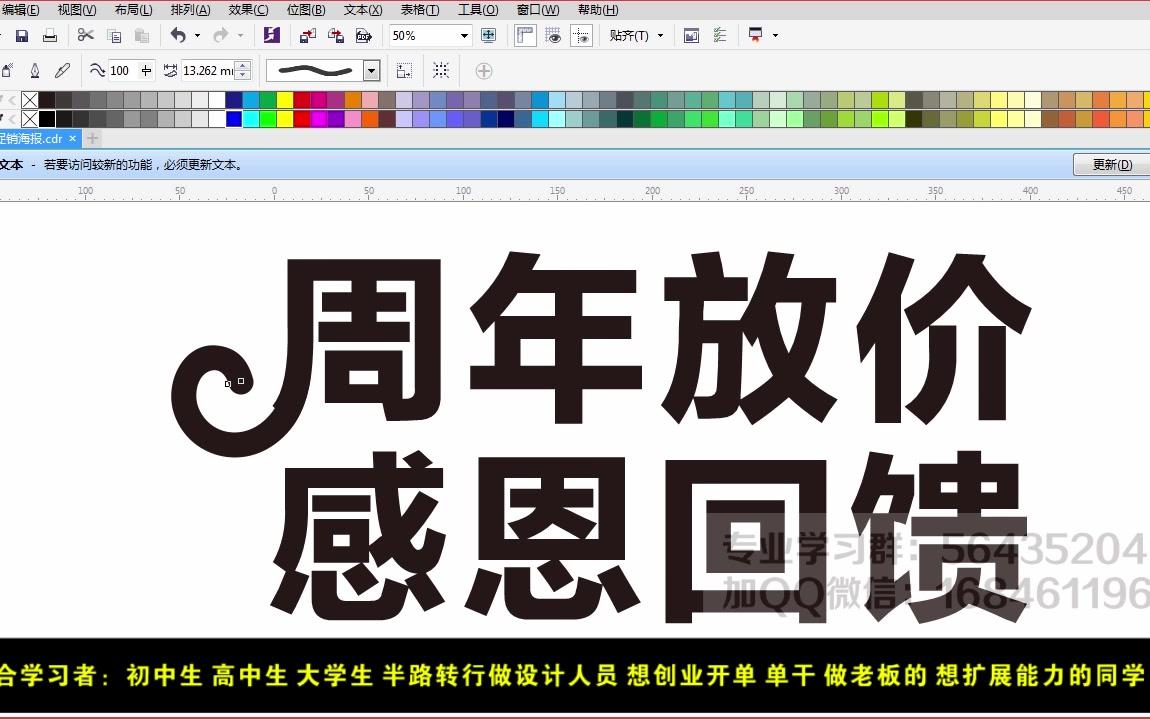Pick a red swatch from the color palette
The width and height of the screenshot is (1150, 719).
coord(300,118)
